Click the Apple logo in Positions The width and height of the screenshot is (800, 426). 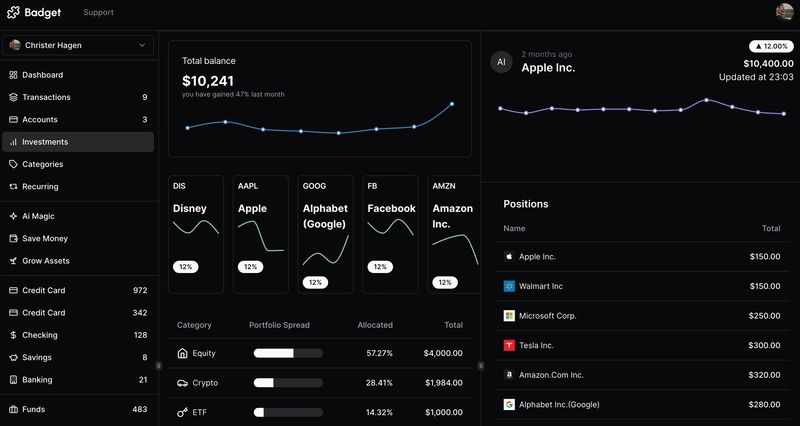(x=509, y=257)
